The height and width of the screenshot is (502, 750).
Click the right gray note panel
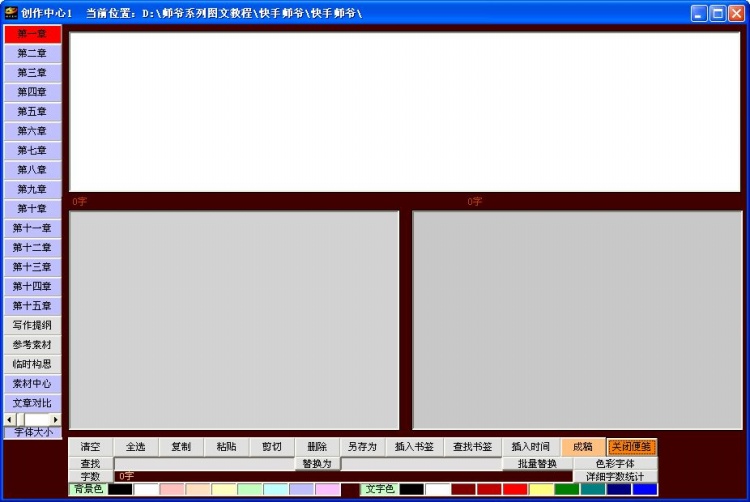[x=577, y=320]
